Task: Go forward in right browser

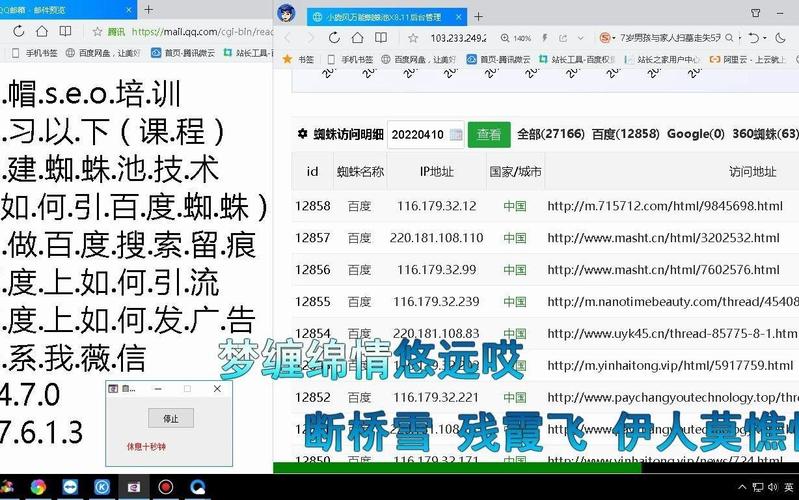Action: (x=310, y=38)
